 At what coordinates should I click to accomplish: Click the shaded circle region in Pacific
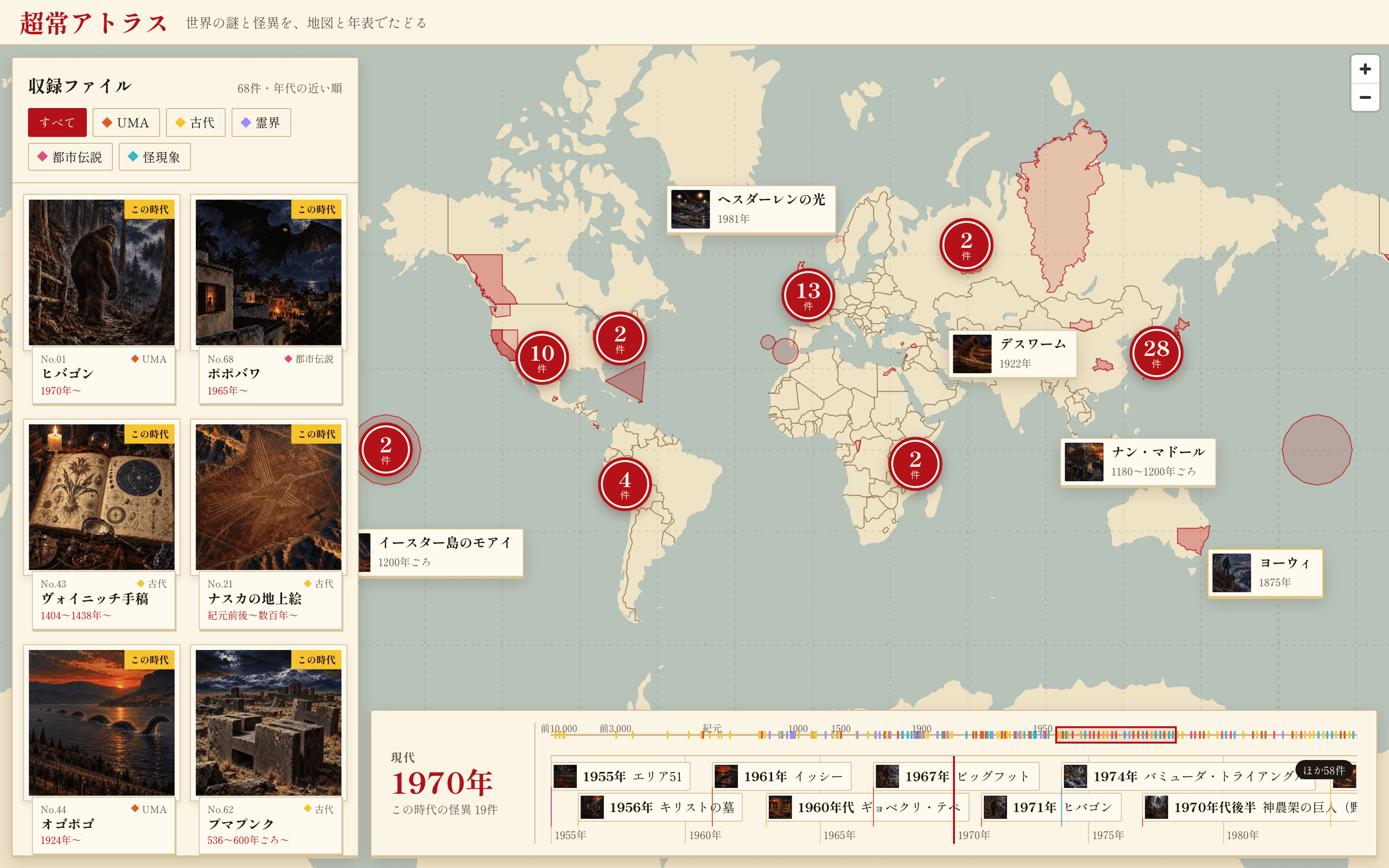click(1316, 450)
